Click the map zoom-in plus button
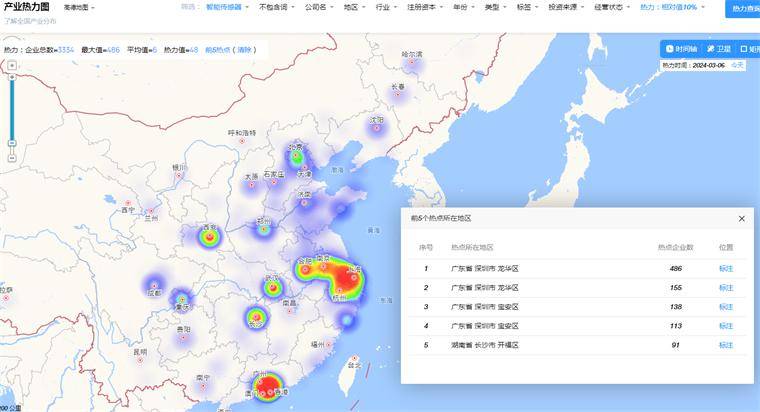Image resolution: width=760 pixels, height=412 pixels. click(x=12, y=65)
